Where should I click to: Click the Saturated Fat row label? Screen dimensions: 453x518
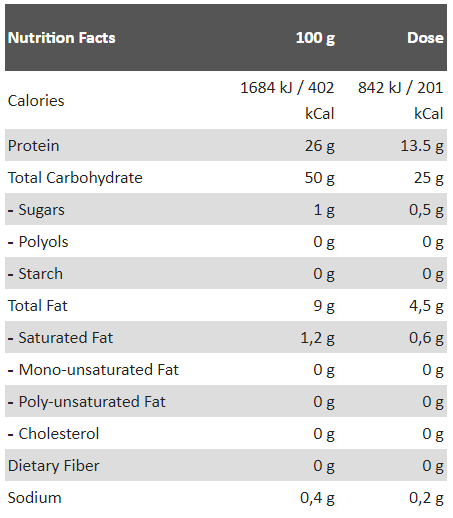click(60, 338)
